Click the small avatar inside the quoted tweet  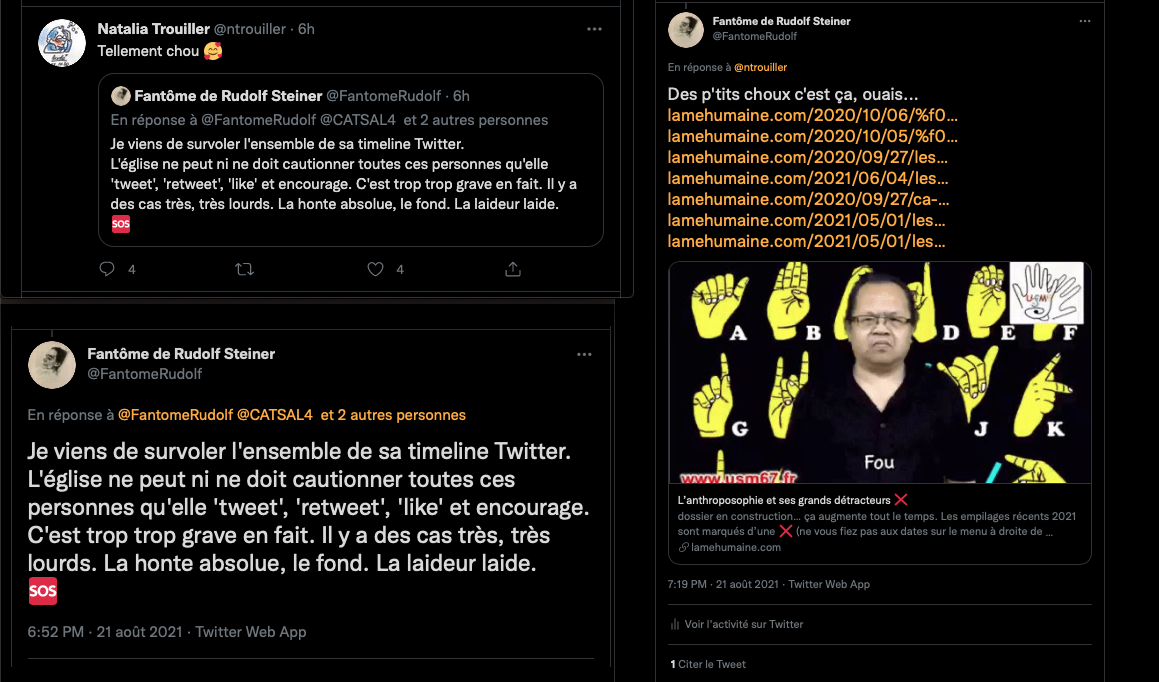(x=121, y=96)
